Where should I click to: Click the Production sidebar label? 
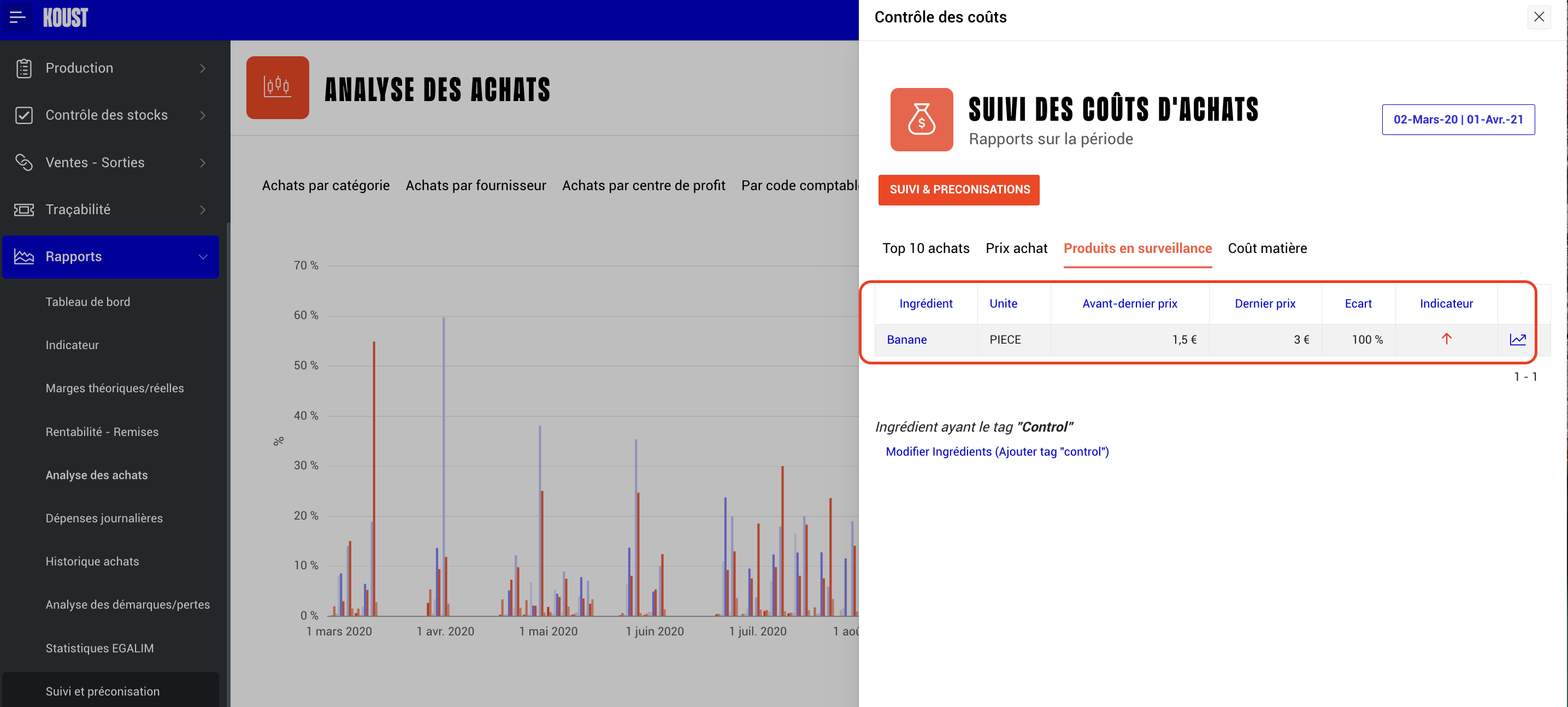[x=79, y=68]
